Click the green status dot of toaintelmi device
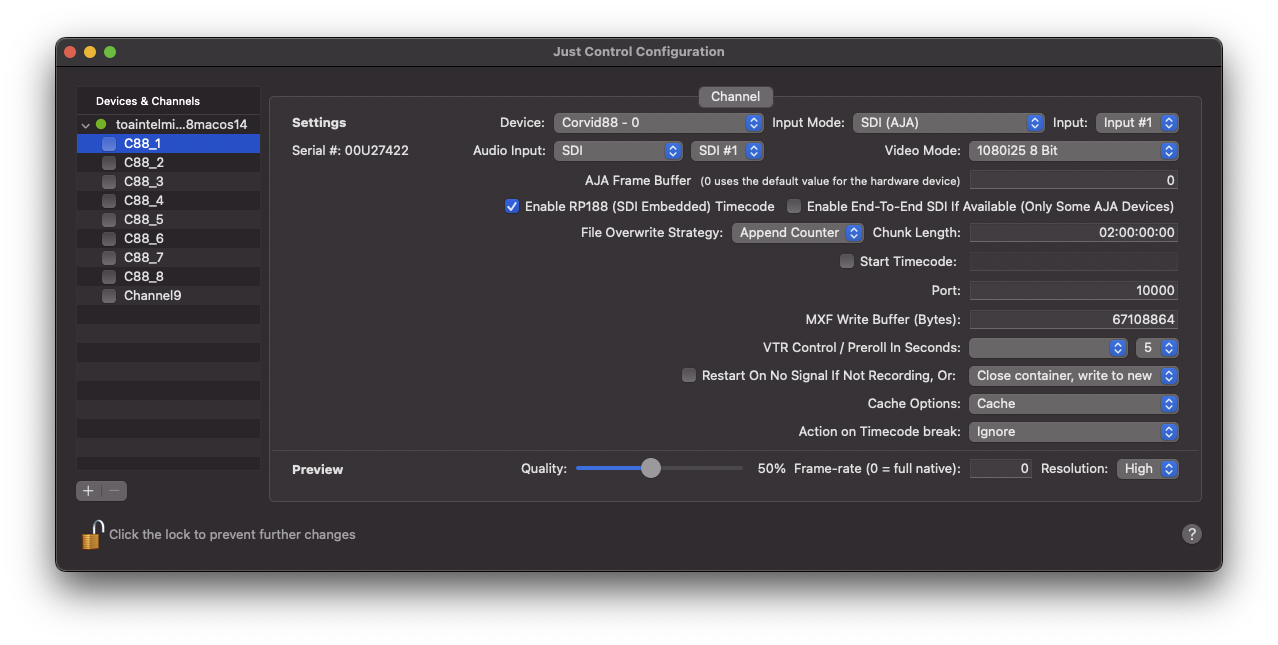 click(101, 125)
